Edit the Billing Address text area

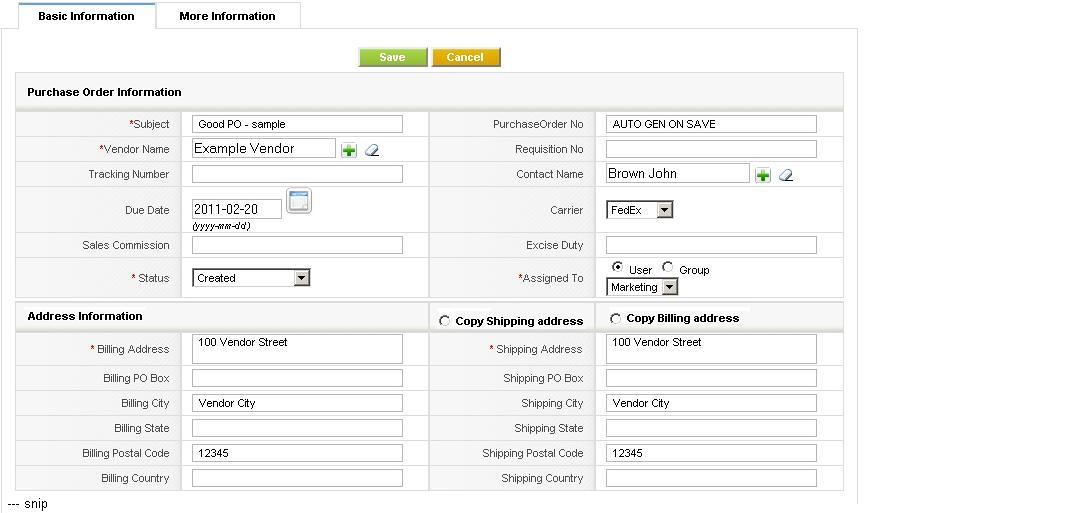pos(298,349)
